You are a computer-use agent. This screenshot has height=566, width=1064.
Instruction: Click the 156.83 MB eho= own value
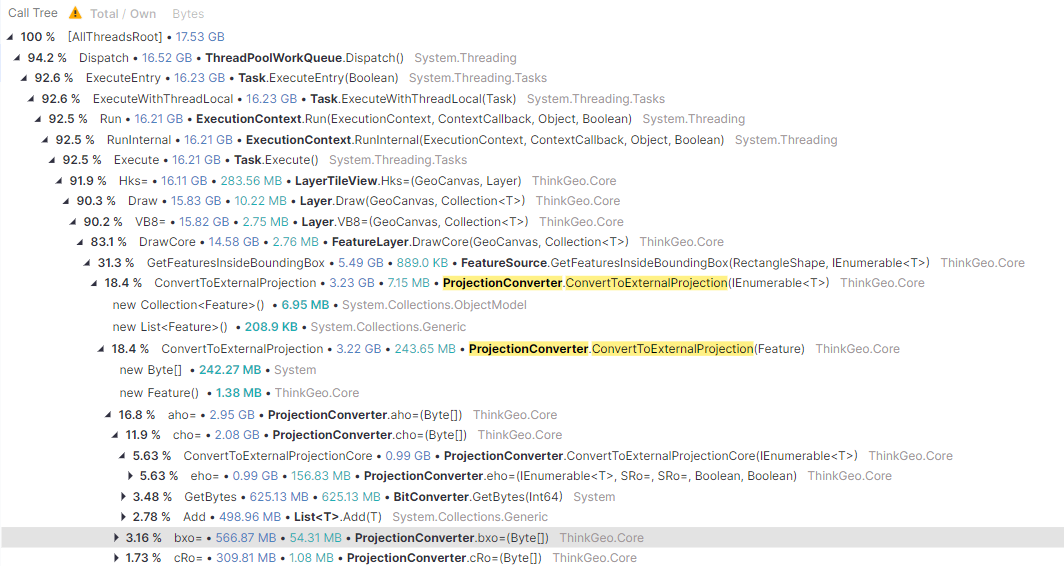pyautogui.click(x=321, y=476)
